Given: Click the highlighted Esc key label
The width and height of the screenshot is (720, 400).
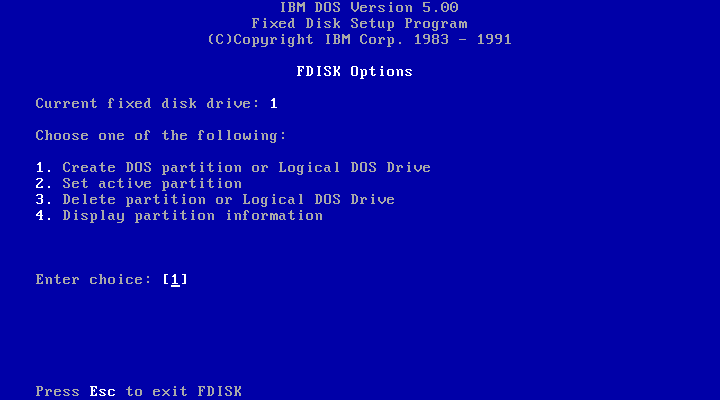Looking at the screenshot, I should [x=102, y=392].
